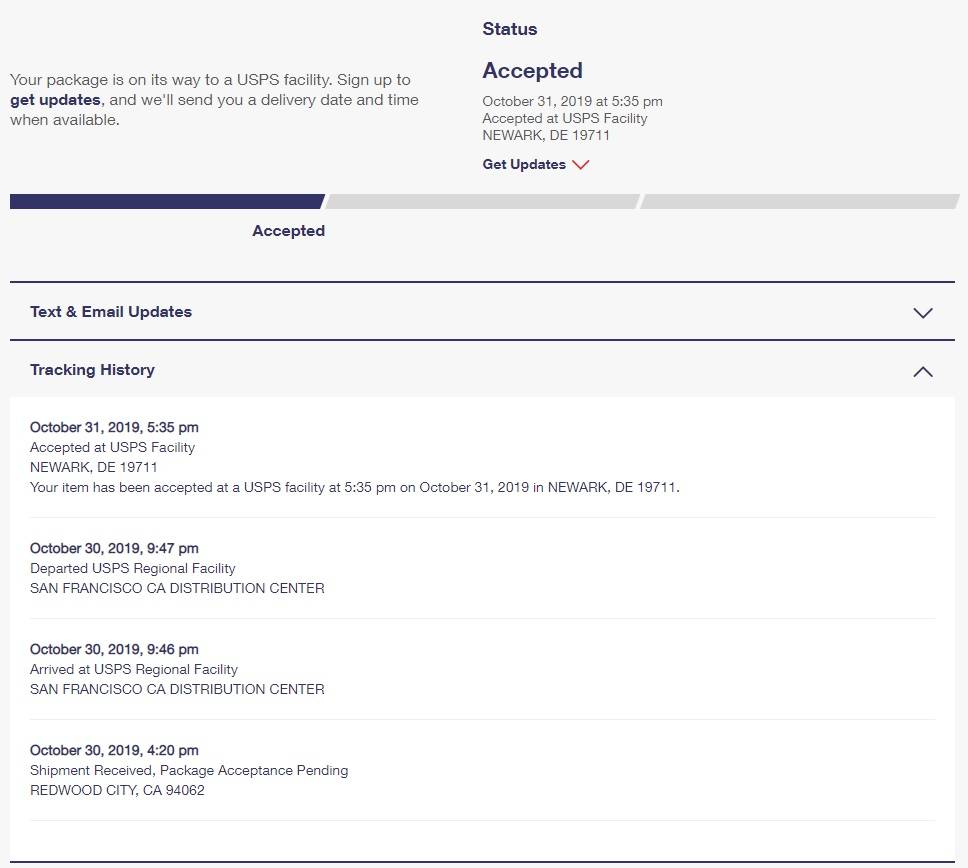Viewport: 968px width, 868px height.
Task: Click the Text & Email Updates heading
Action: point(111,312)
